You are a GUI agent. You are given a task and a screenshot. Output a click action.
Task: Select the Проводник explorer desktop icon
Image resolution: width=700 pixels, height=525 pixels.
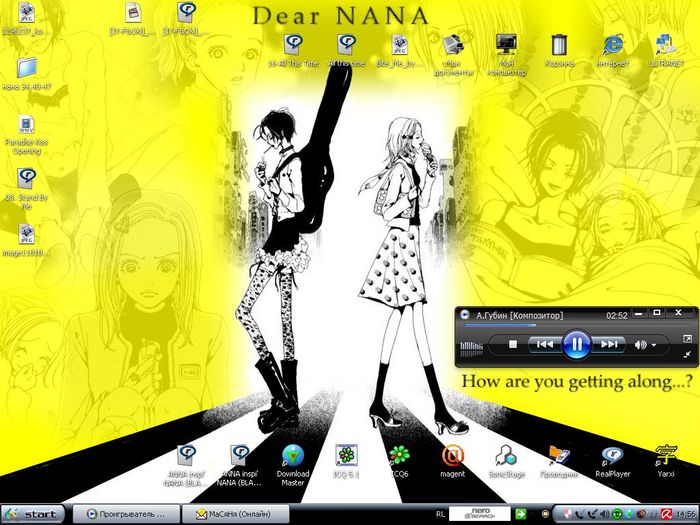click(x=559, y=461)
